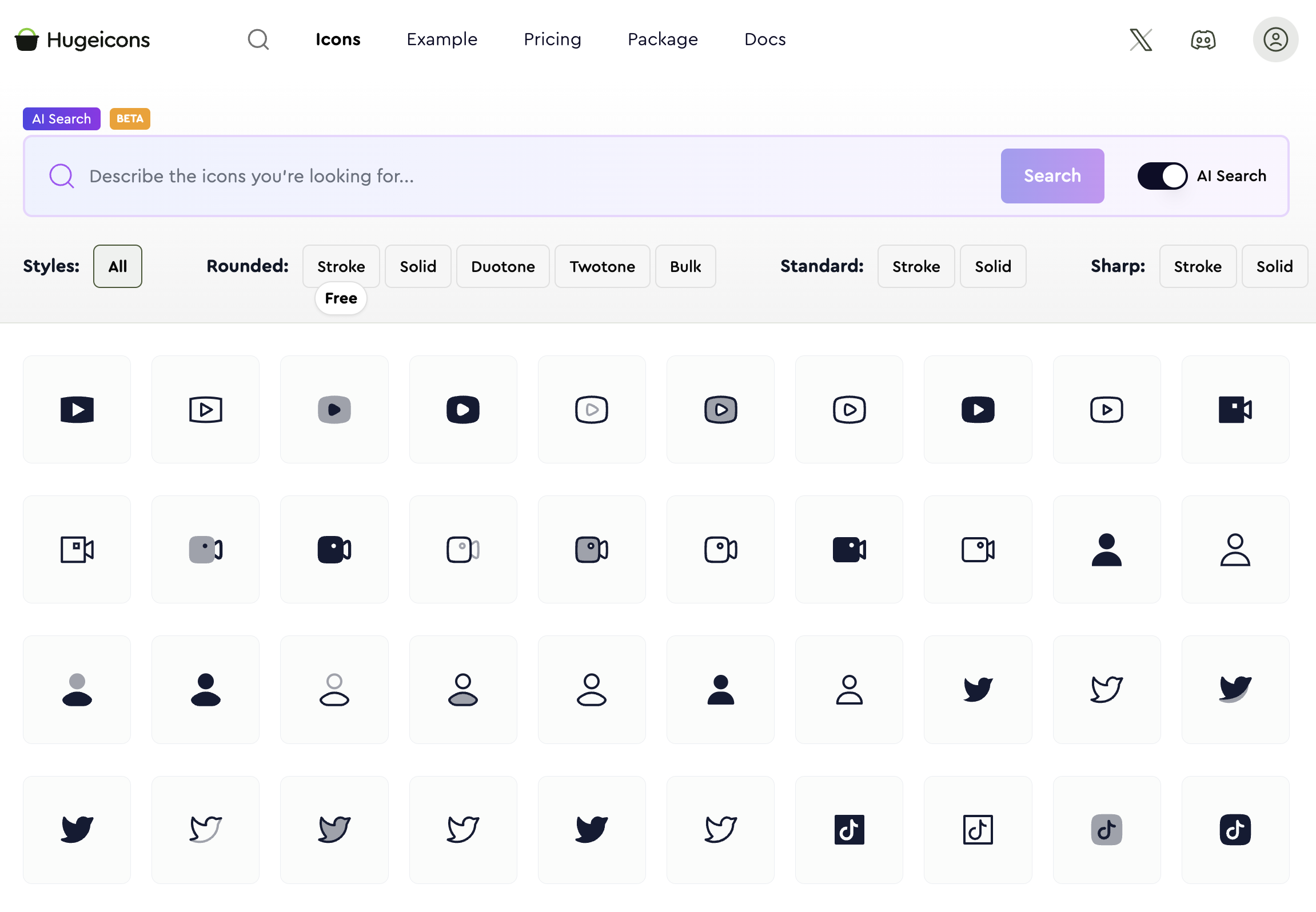Screen dimensions: 1316x912
Task: Turn off the AI Search switch
Action: pos(1162,176)
